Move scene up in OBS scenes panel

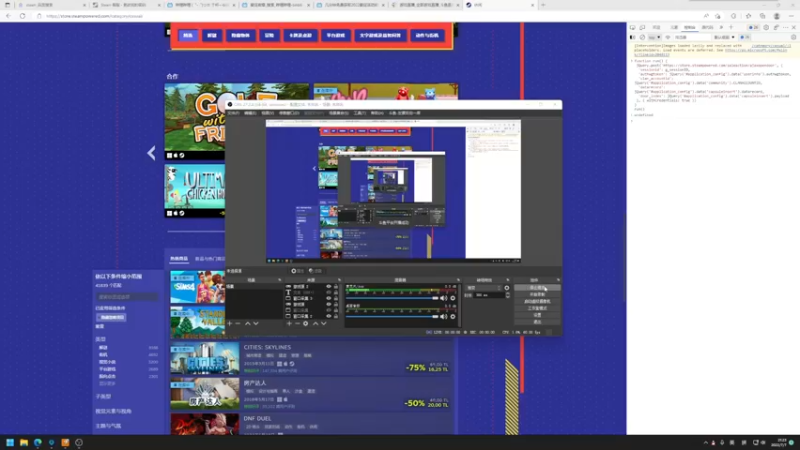point(247,323)
